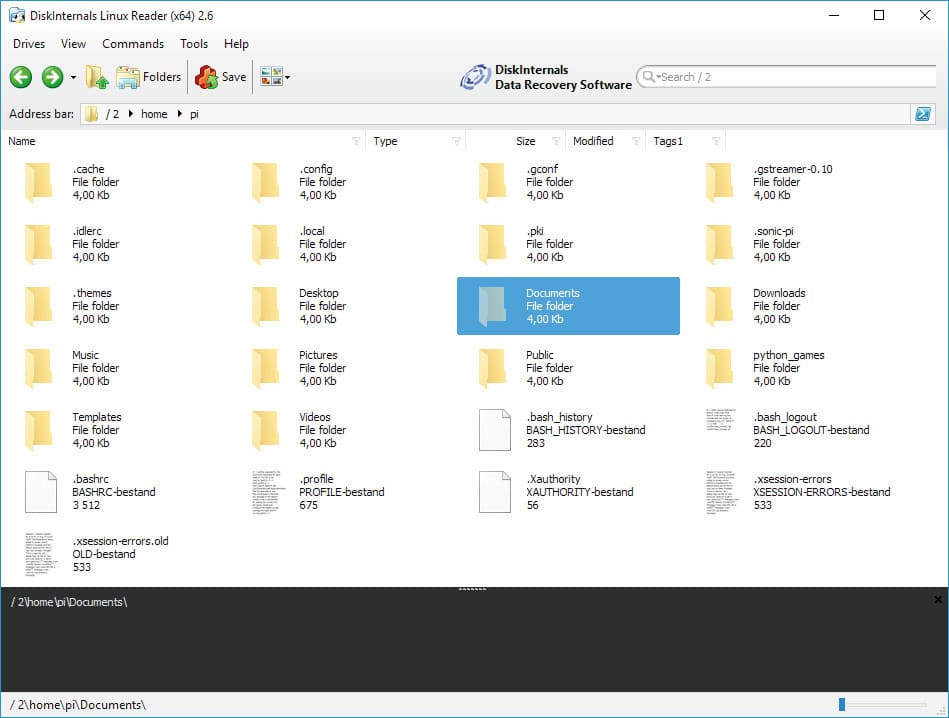Click the DiskInternals logo
Image resolution: width=949 pixels, height=718 pixels.
474,77
